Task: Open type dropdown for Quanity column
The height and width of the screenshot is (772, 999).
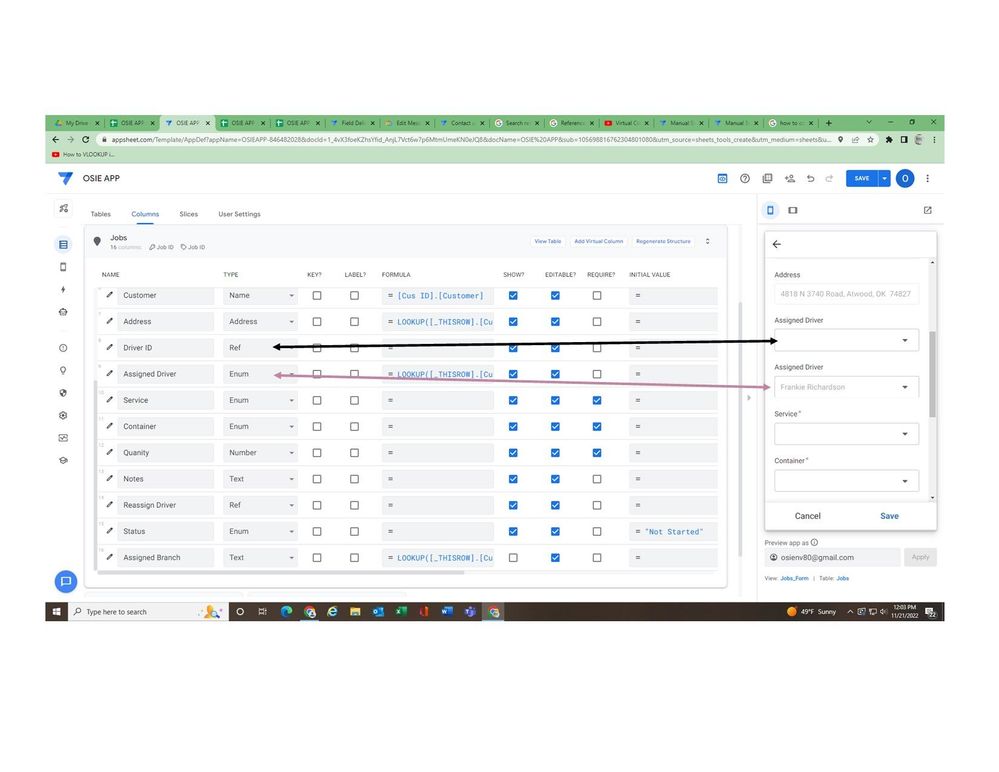Action: click(x=260, y=452)
